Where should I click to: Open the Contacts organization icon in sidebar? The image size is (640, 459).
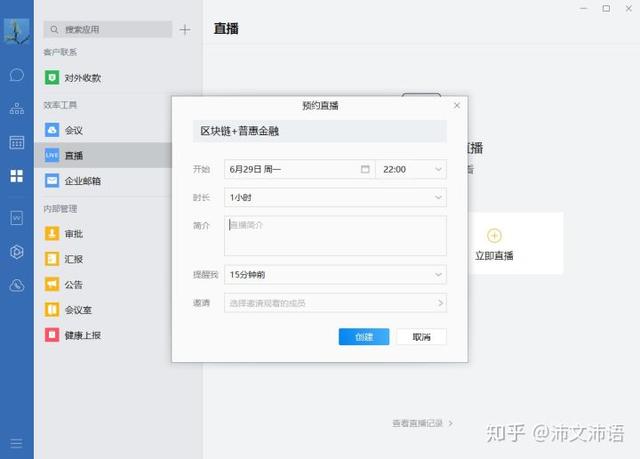point(16,108)
